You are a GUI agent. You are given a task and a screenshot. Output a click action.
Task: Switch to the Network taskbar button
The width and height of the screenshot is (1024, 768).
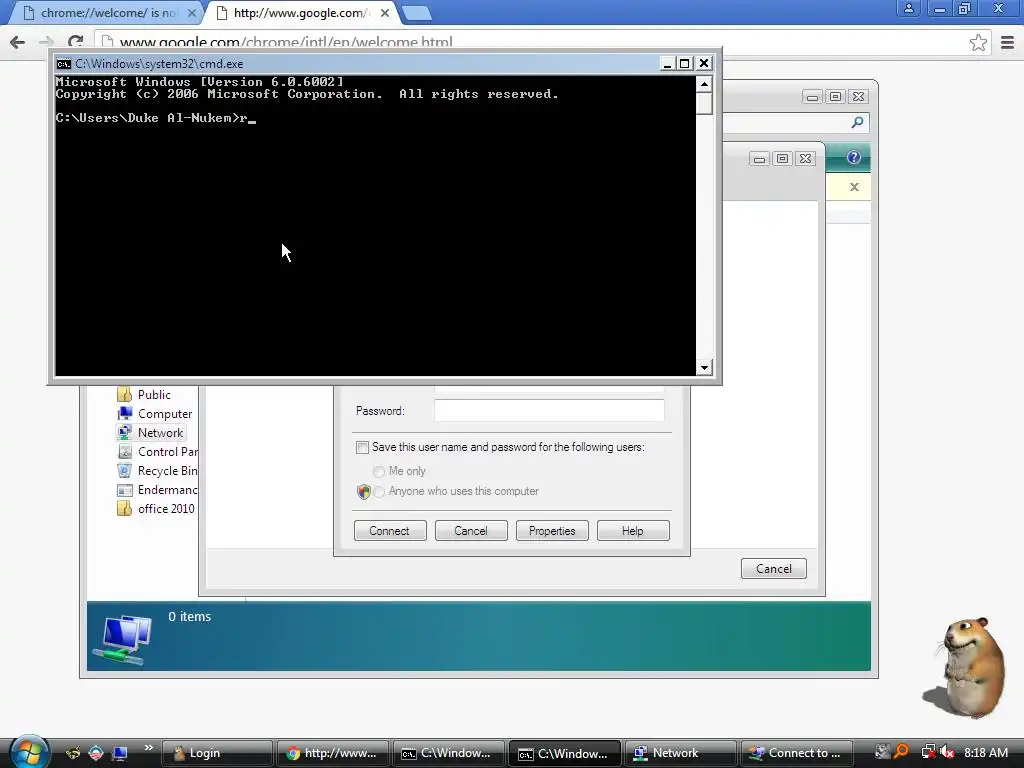click(681, 753)
